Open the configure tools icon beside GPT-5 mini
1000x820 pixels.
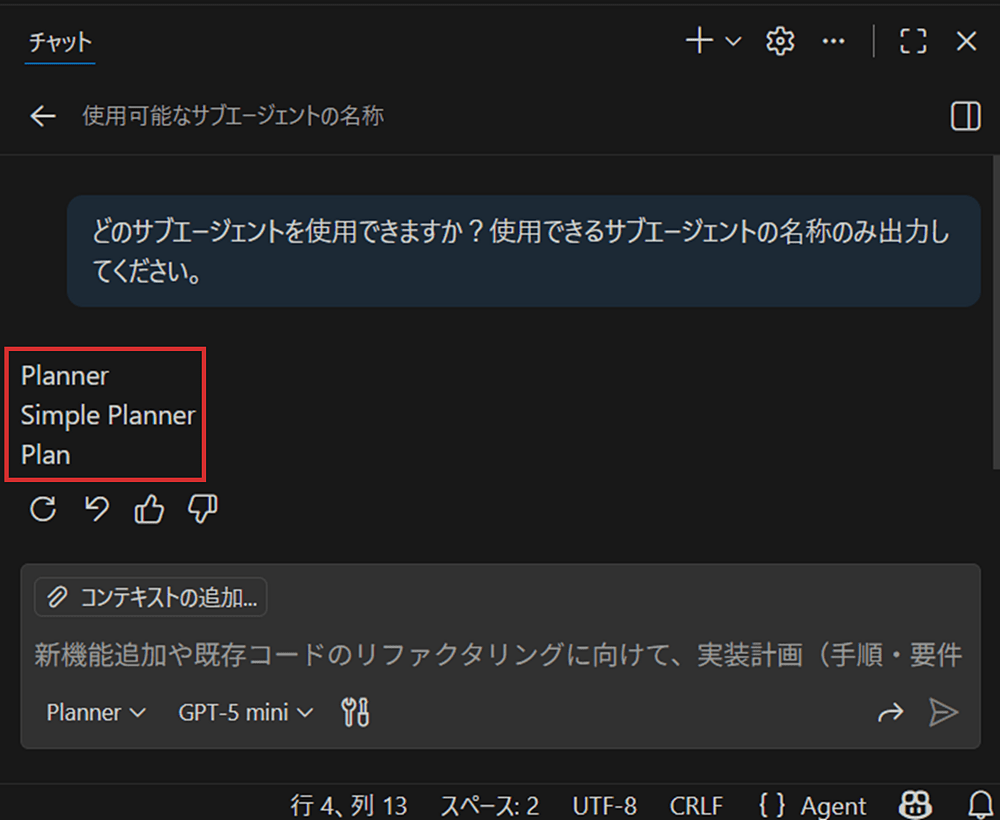click(355, 712)
